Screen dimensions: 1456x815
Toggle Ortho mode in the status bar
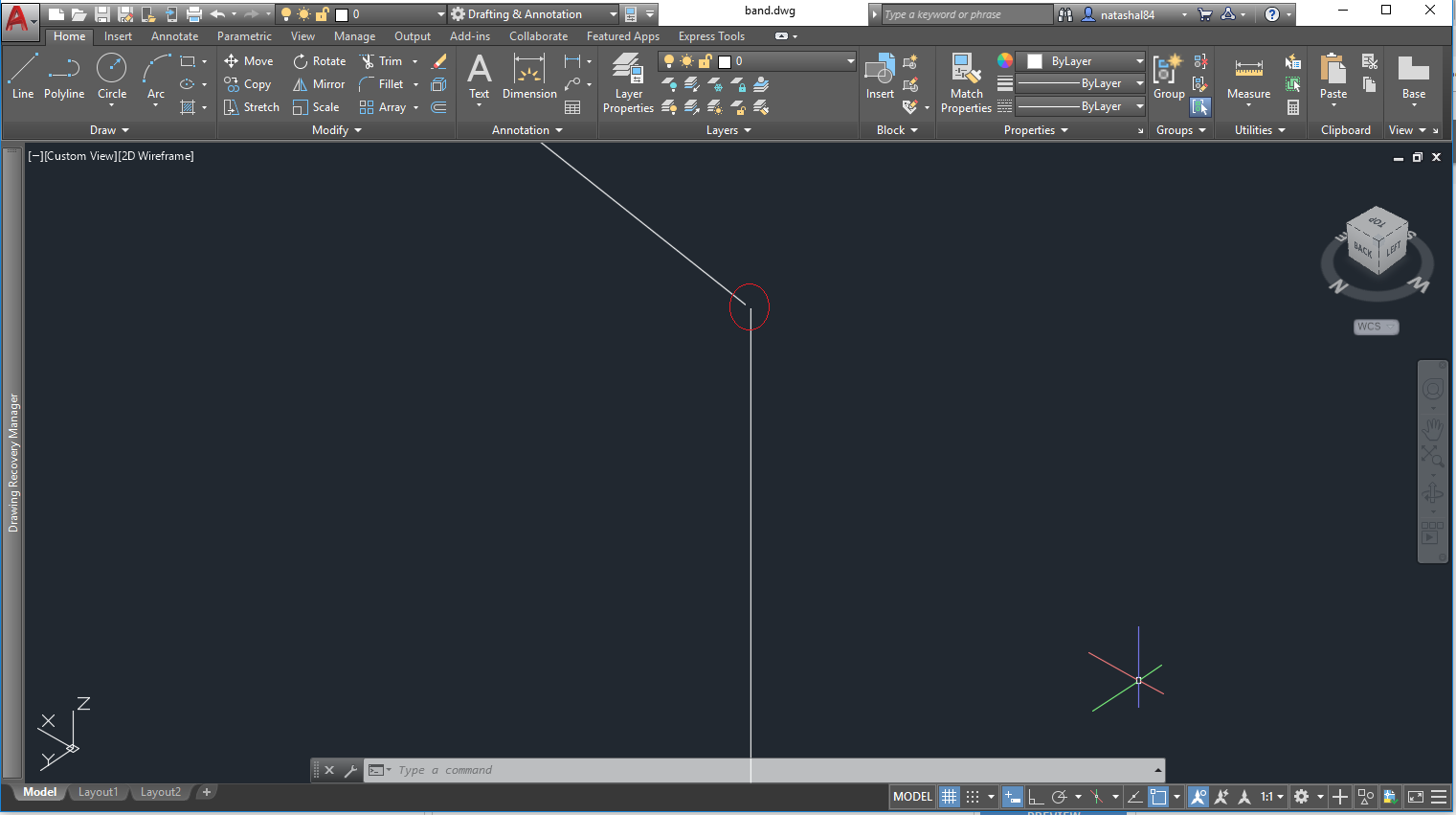pos(1037,796)
